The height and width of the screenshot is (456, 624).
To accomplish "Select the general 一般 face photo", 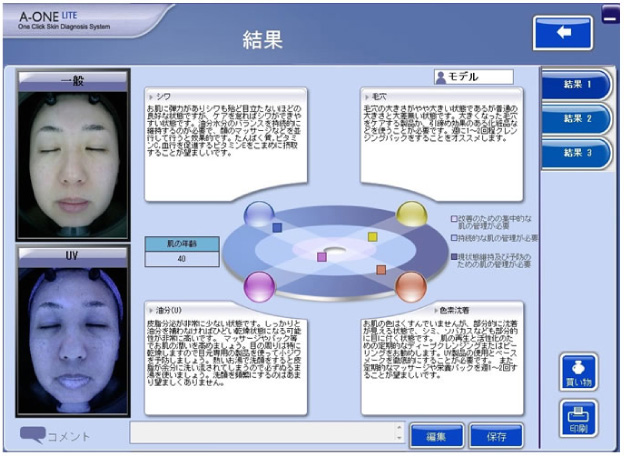I will tap(73, 165).
